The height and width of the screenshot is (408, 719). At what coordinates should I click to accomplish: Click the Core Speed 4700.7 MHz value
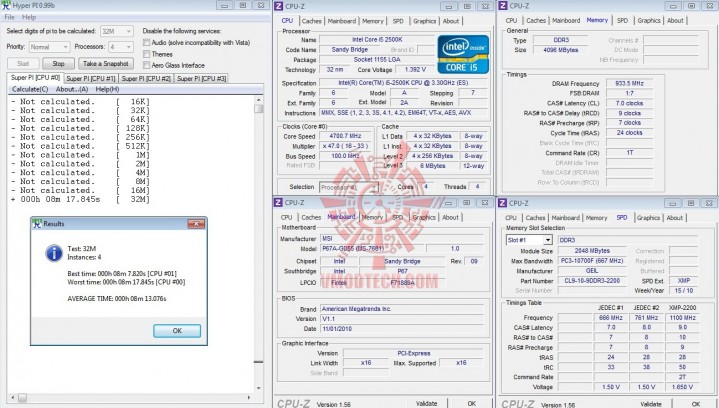[x=345, y=136]
